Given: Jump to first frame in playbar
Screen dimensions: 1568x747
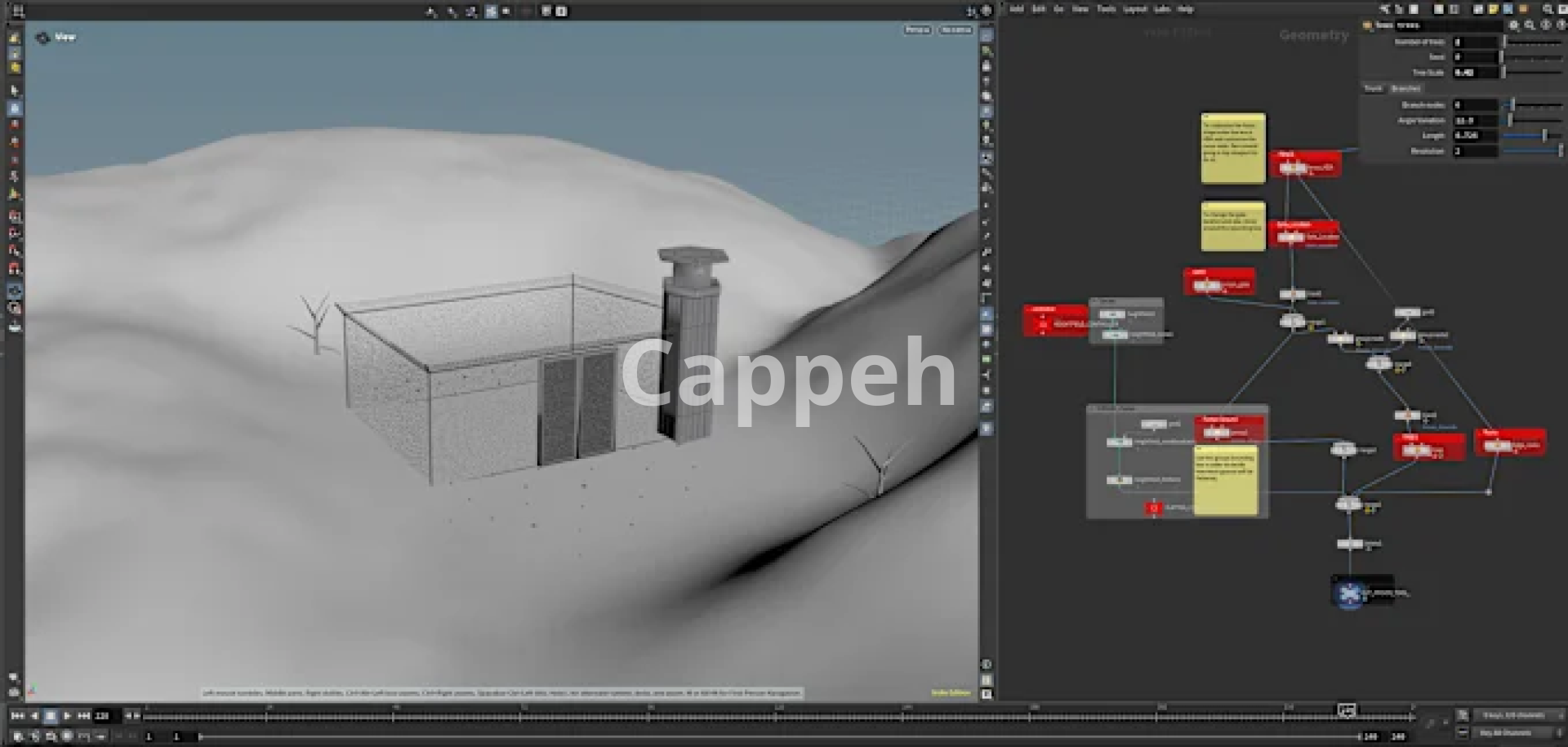Looking at the screenshot, I should click(x=17, y=716).
